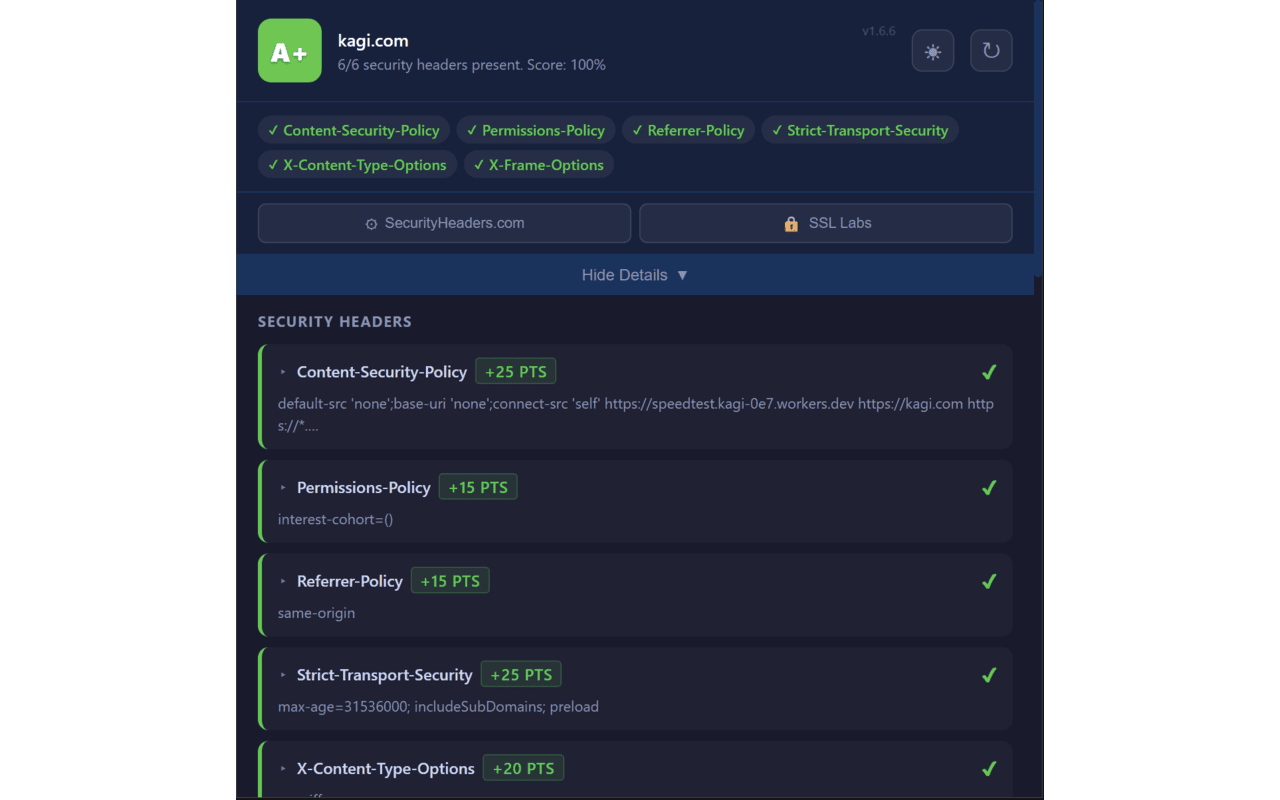Click the checkmark on X-Content-Type-Options row
The height and width of the screenshot is (800, 1280).
[x=989, y=769]
